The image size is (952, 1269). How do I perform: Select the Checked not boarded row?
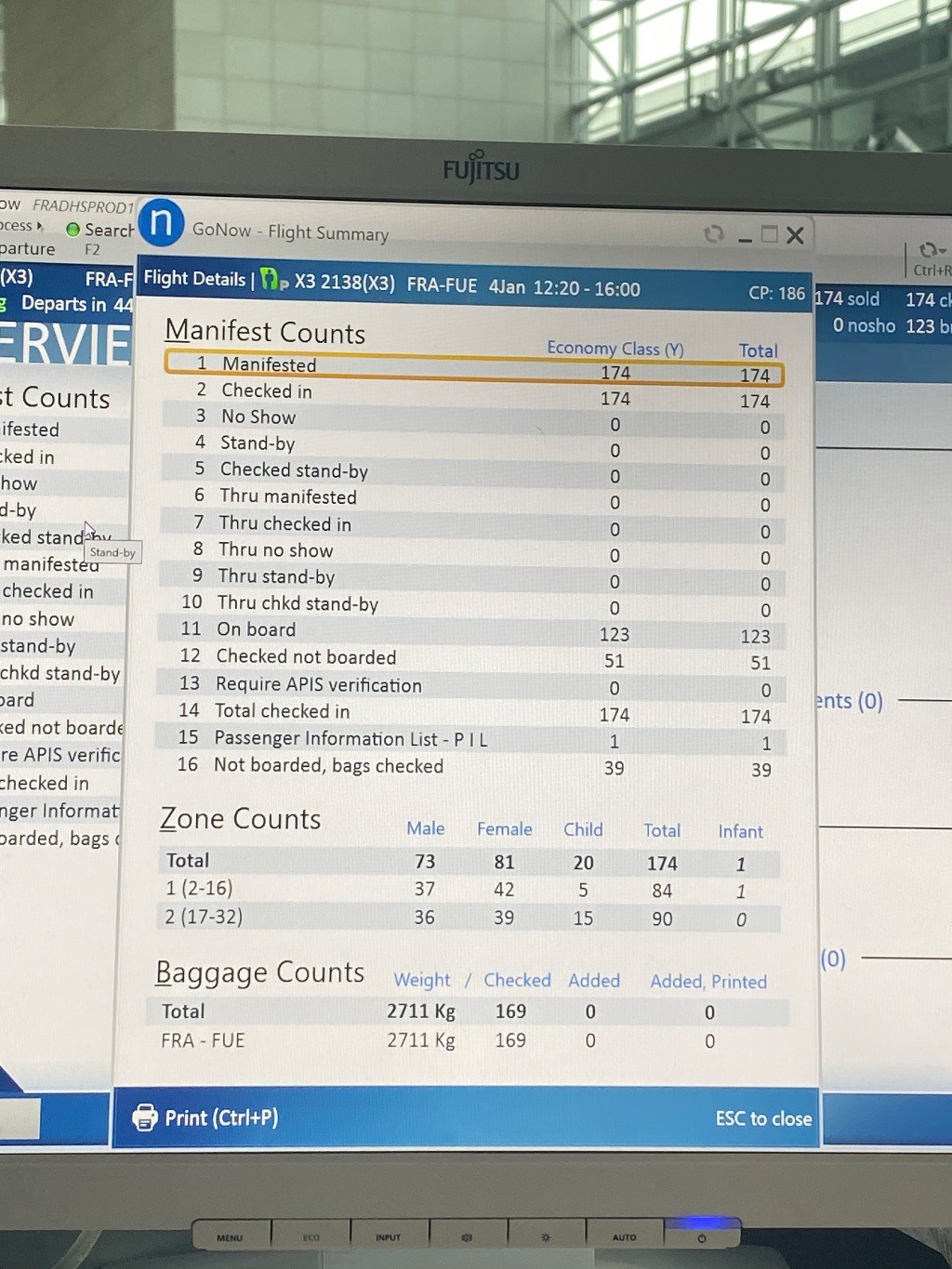pyautogui.click(x=474, y=657)
